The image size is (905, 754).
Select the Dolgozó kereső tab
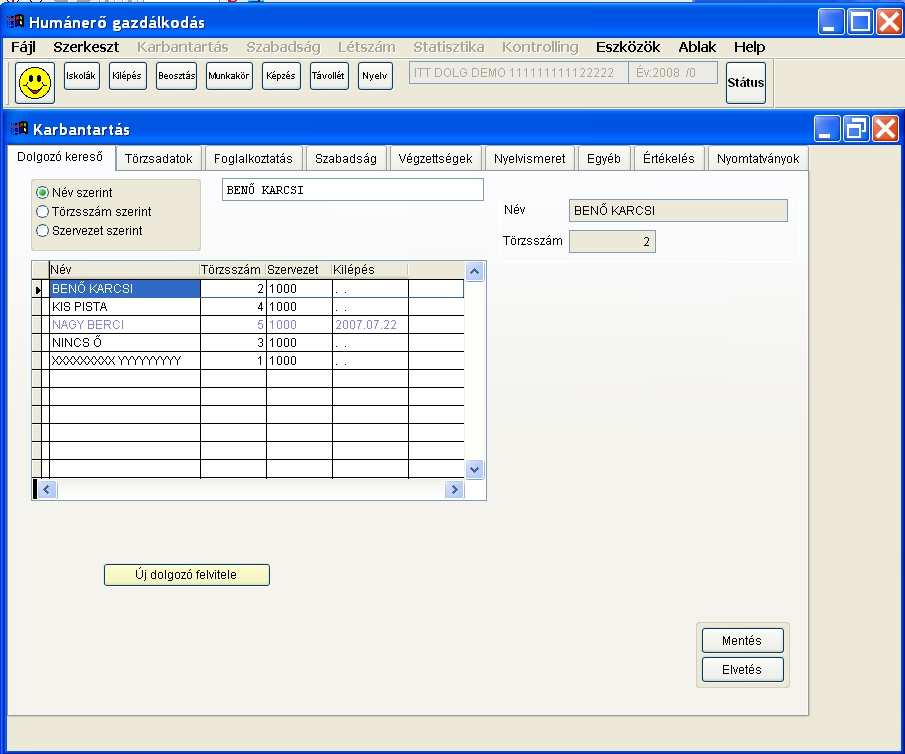60,157
